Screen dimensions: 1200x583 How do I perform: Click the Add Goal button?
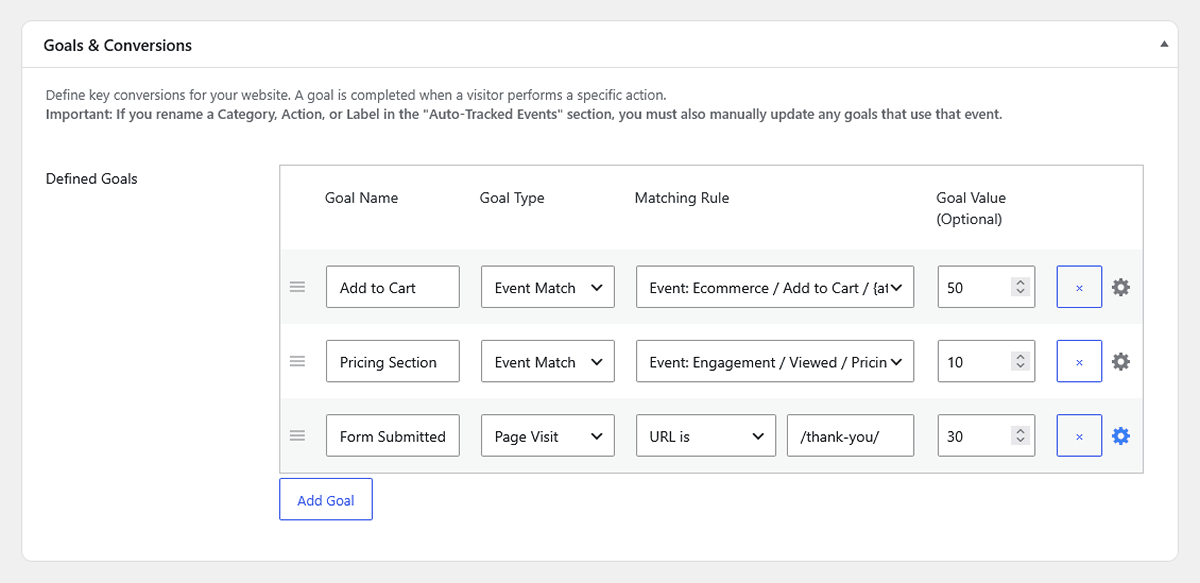tap(326, 500)
